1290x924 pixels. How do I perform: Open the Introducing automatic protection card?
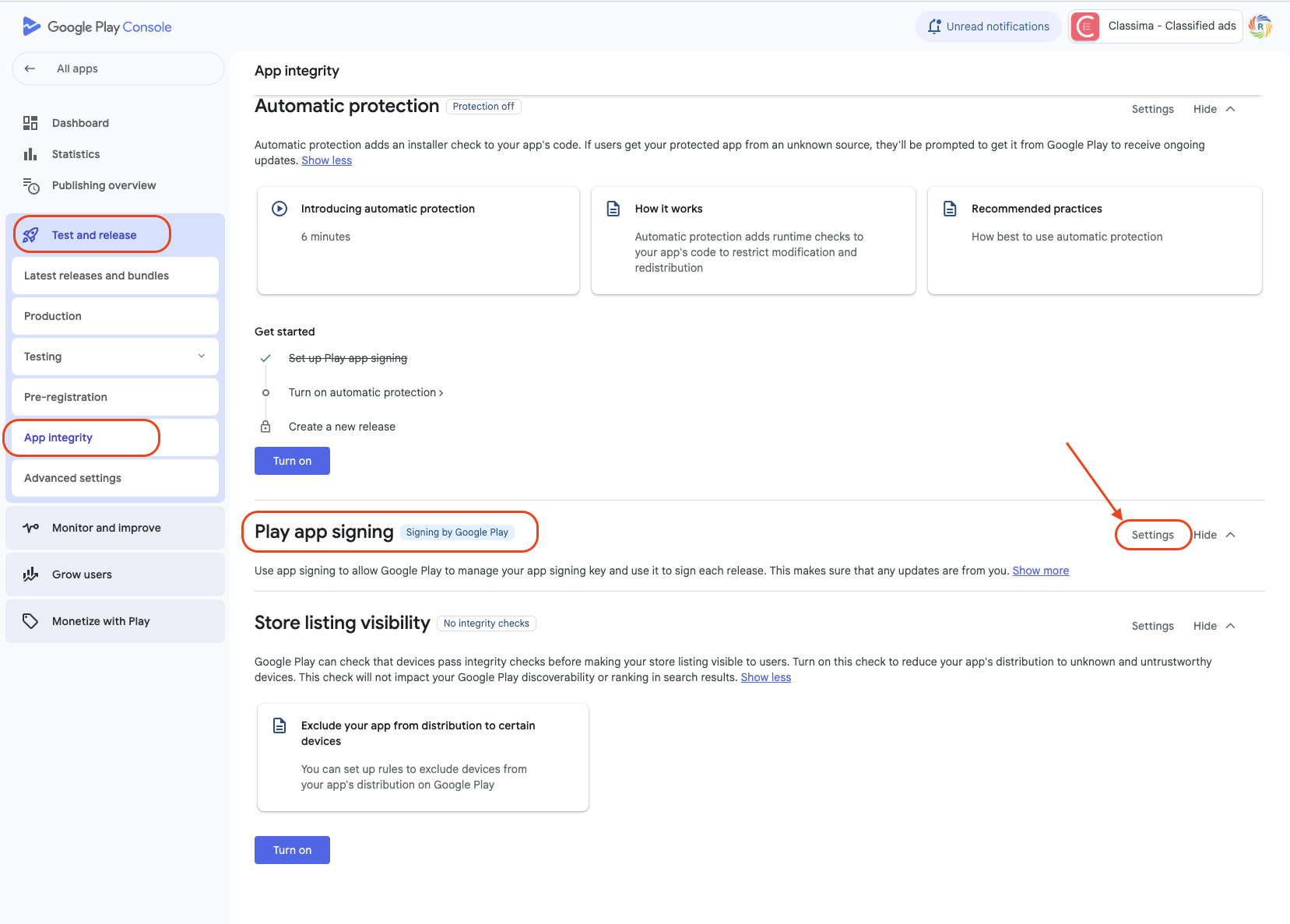[x=418, y=241]
